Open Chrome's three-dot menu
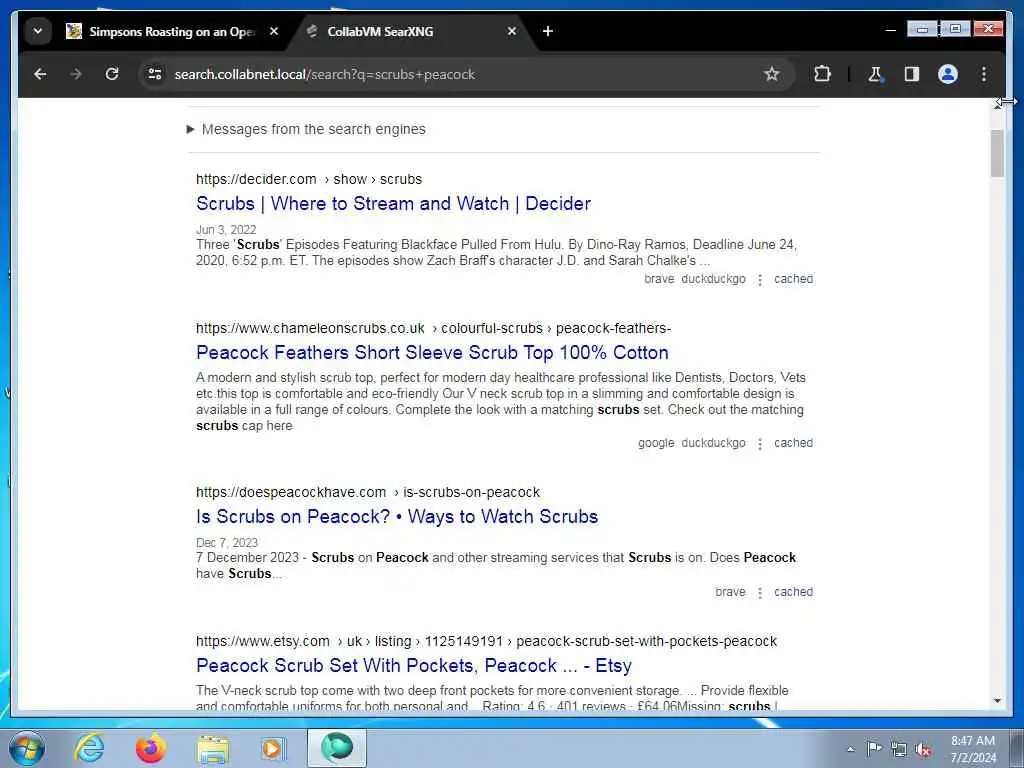This screenshot has width=1024, height=768. pos(984,74)
